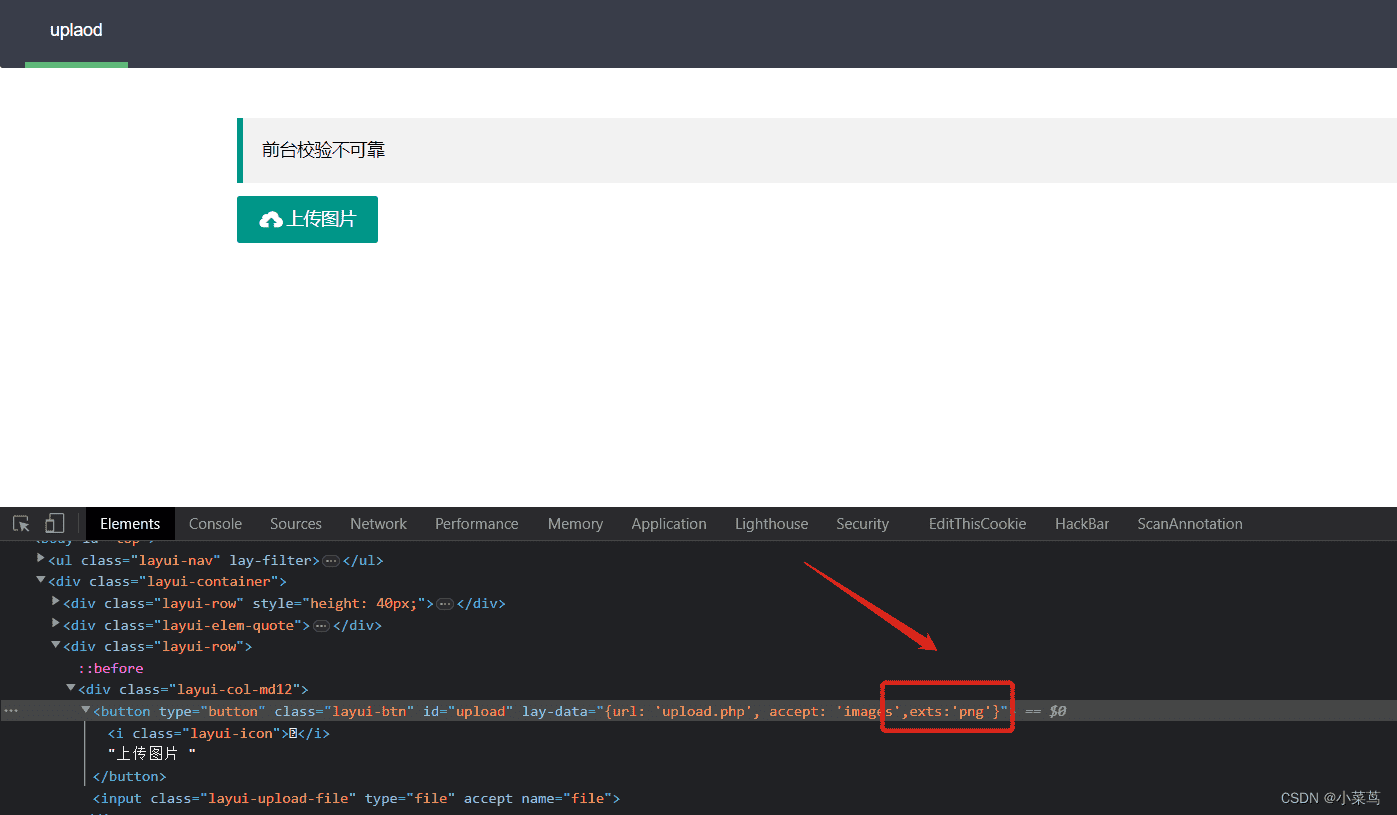Click the uplaod navigation item
This screenshot has height=815, width=1397.
(x=76, y=30)
